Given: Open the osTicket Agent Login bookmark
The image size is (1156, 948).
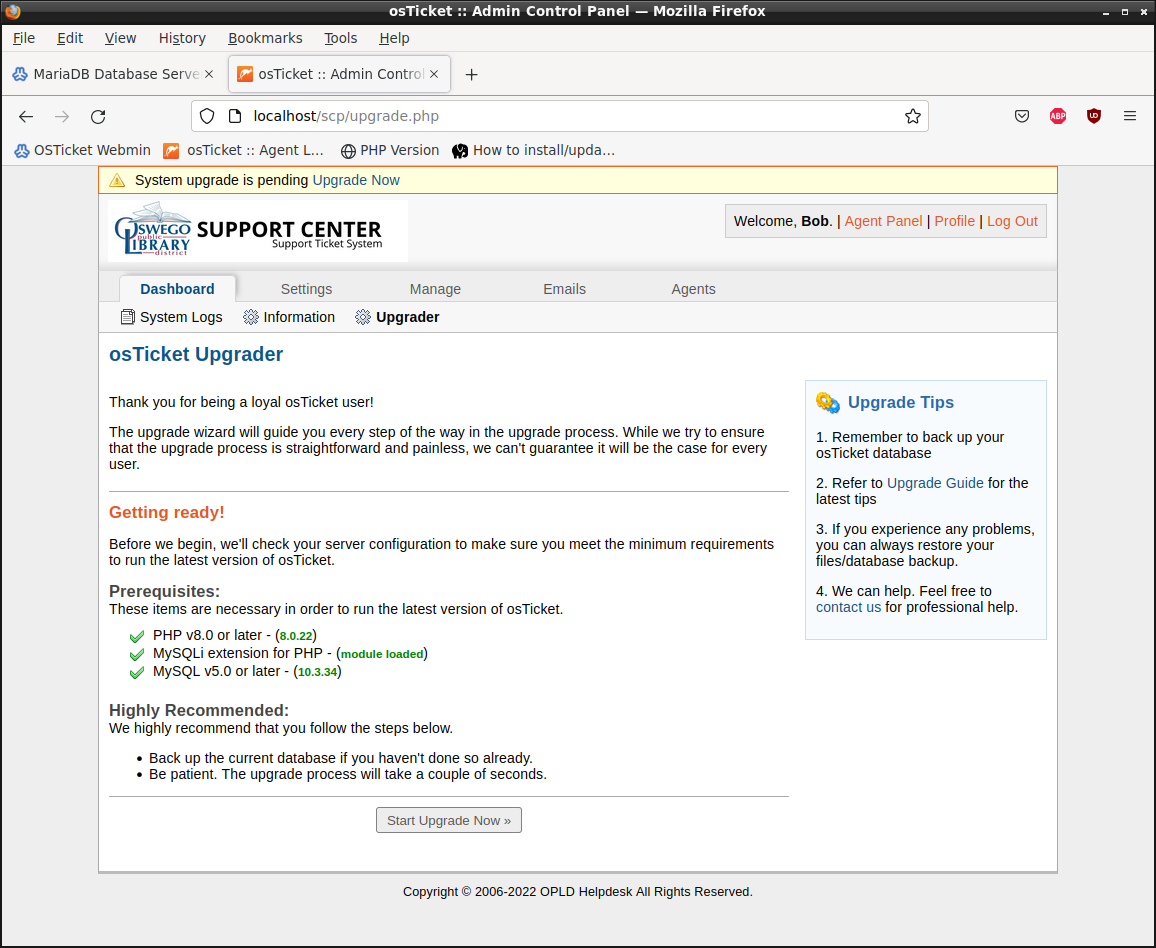Looking at the screenshot, I should (x=244, y=150).
